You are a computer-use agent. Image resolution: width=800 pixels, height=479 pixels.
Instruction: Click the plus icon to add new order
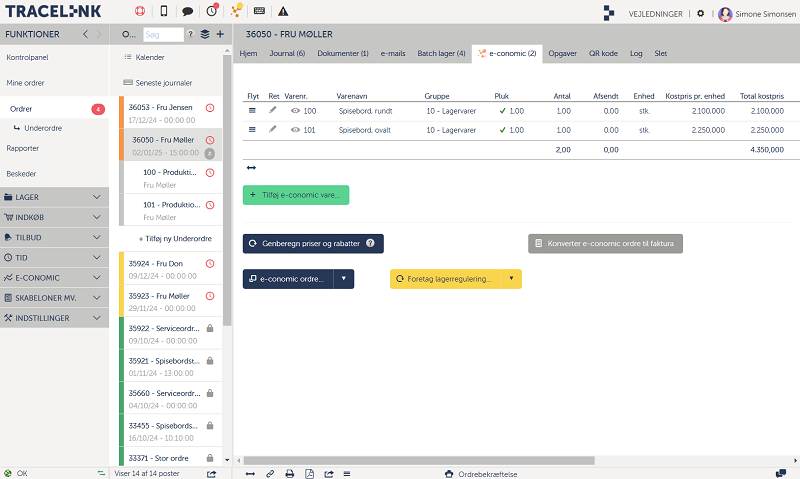220,34
